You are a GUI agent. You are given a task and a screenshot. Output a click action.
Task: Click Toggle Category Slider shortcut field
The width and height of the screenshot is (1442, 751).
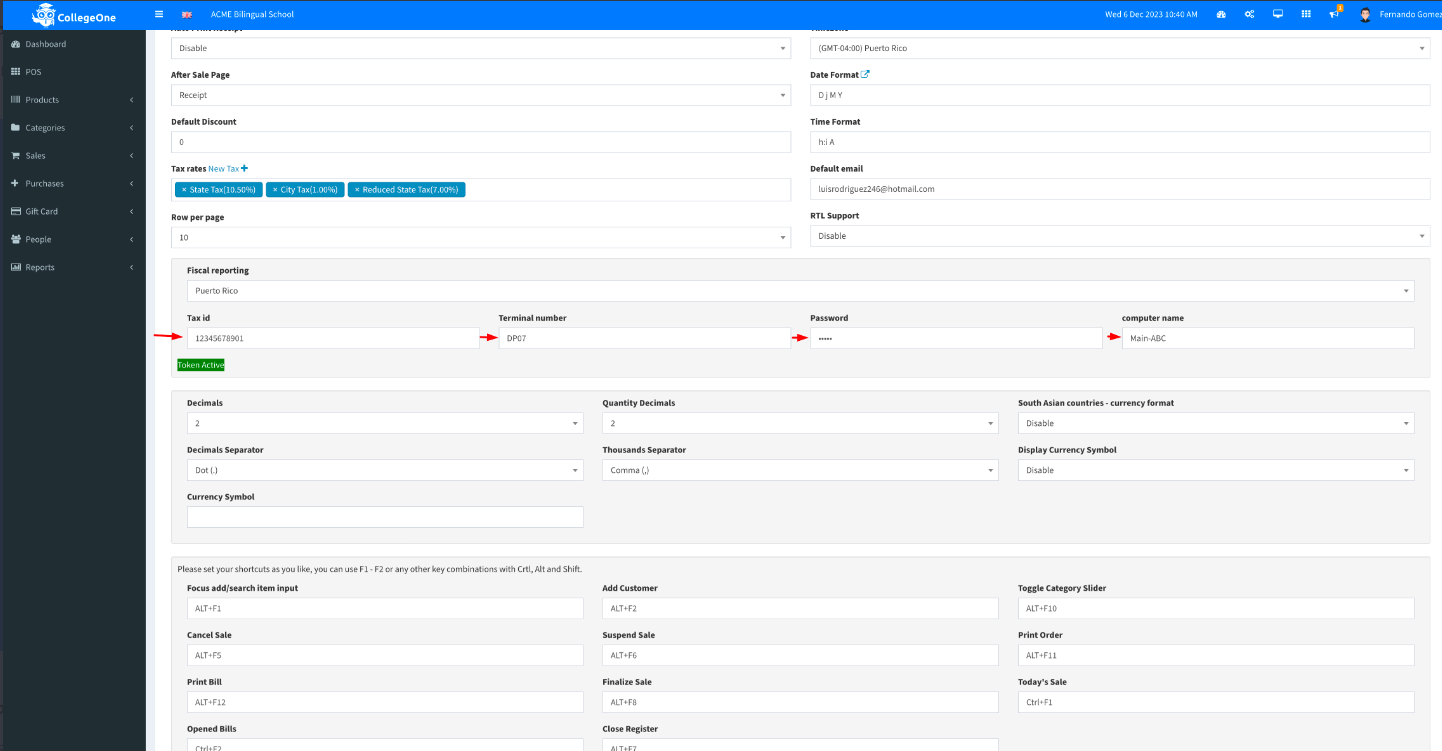[1216, 608]
